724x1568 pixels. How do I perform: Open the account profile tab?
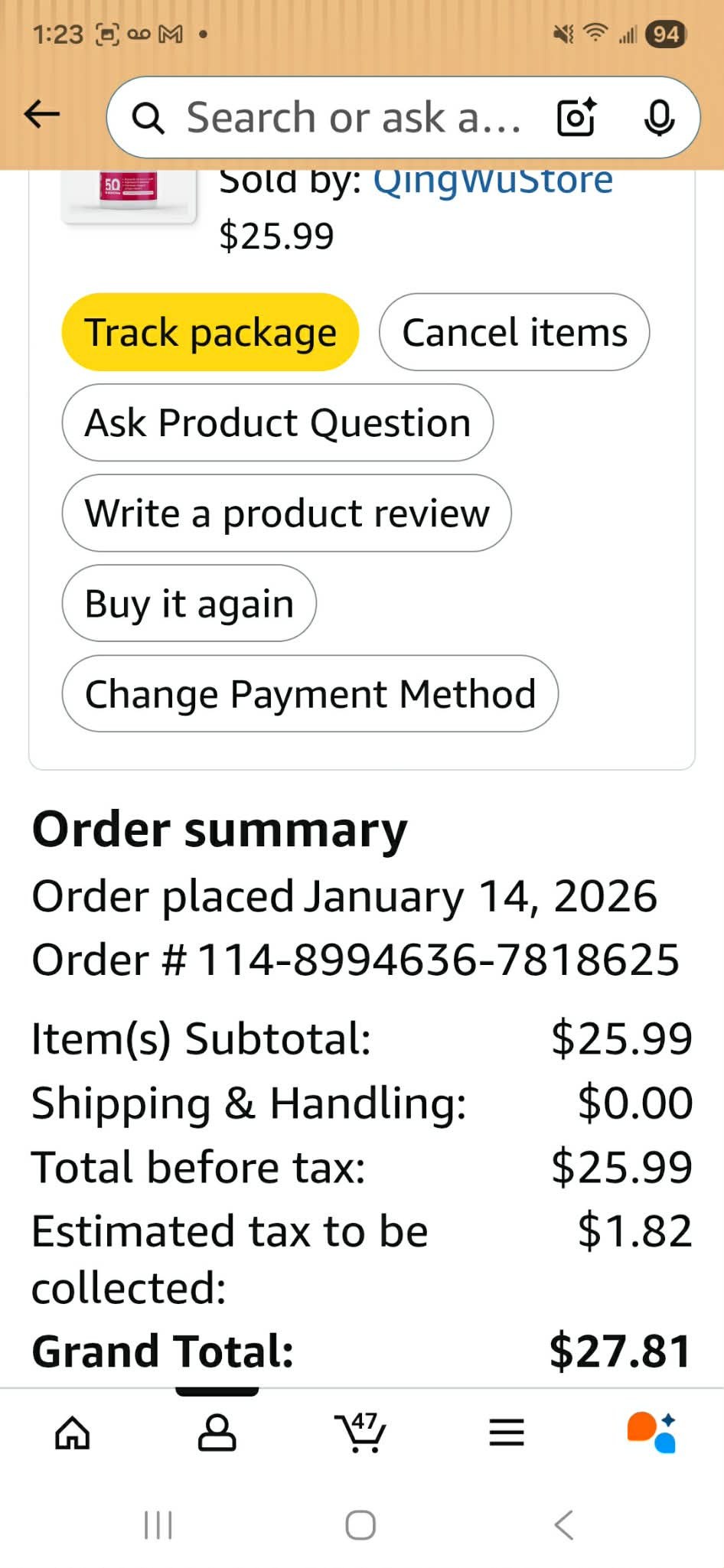tap(217, 1433)
